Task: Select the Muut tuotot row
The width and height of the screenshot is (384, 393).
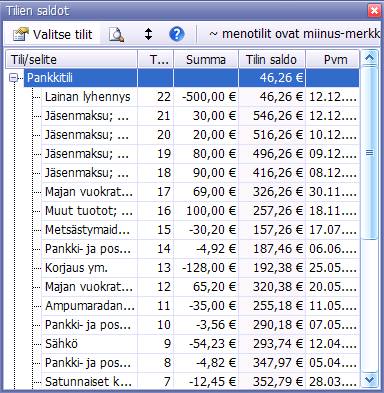Action: [x=200, y=211]
